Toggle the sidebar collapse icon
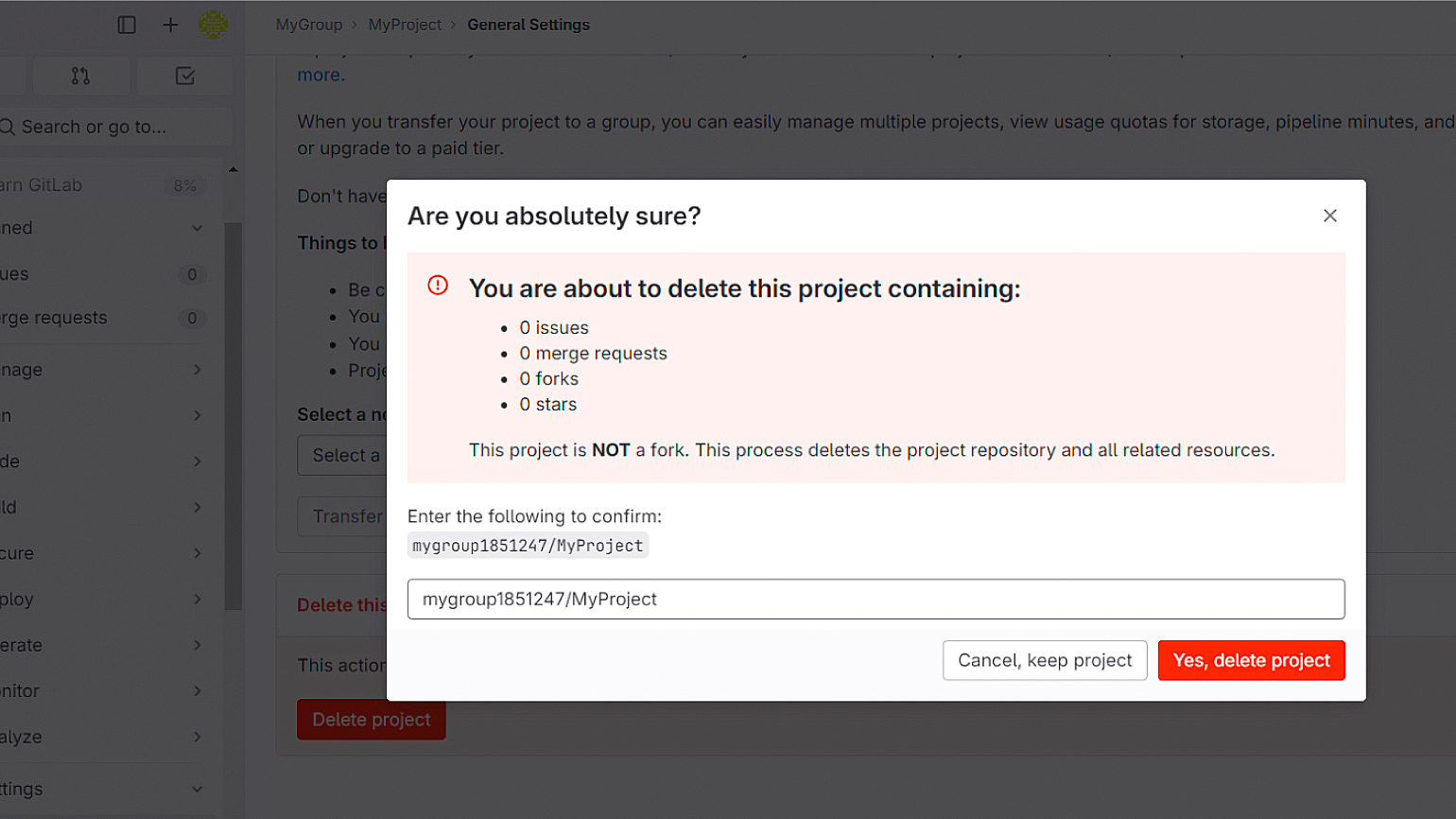 point(127,25)
